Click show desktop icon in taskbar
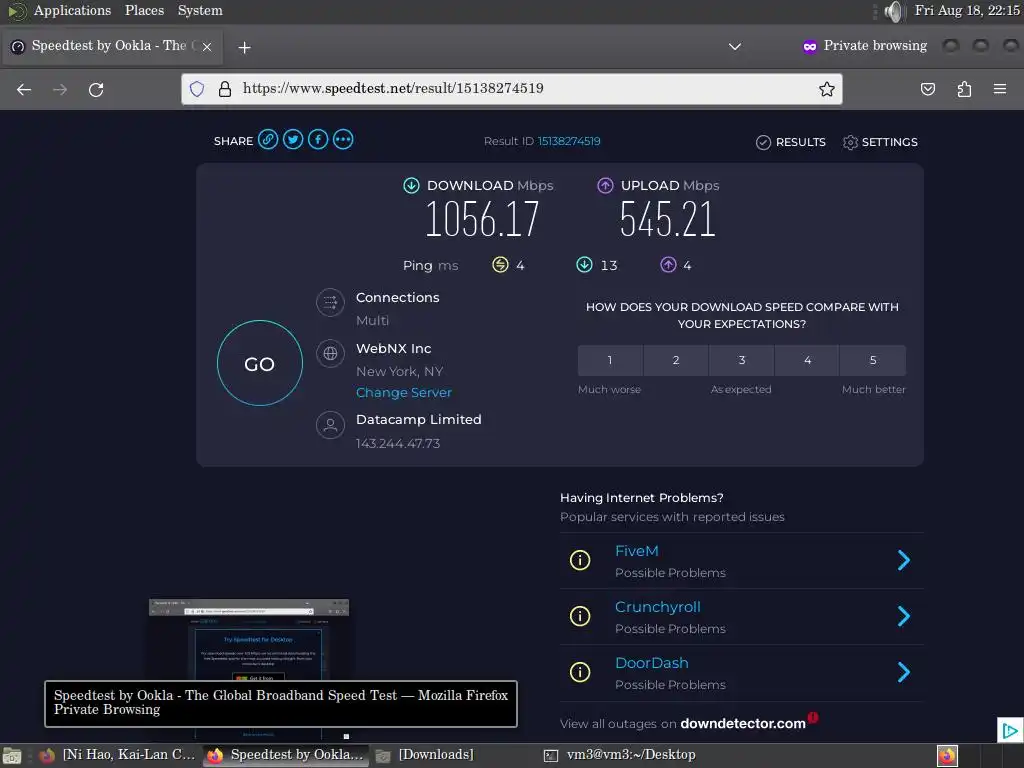Viewport: 1024px width, 768px height. coord(12,756)
